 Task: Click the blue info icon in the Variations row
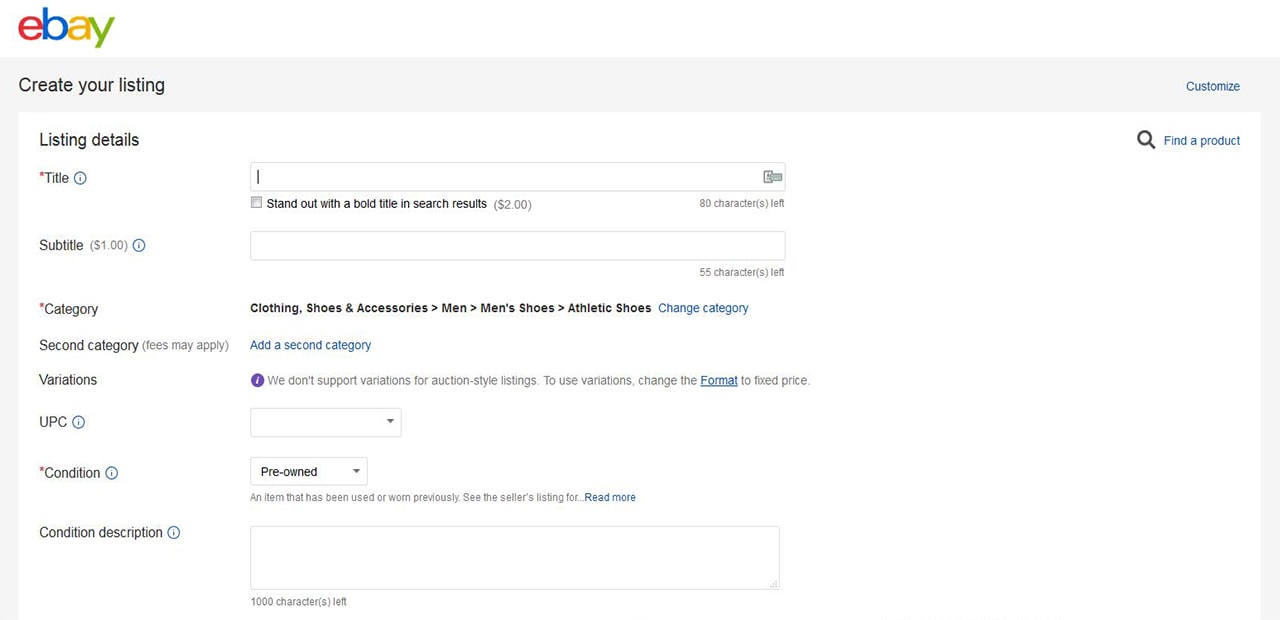point(257,380)
